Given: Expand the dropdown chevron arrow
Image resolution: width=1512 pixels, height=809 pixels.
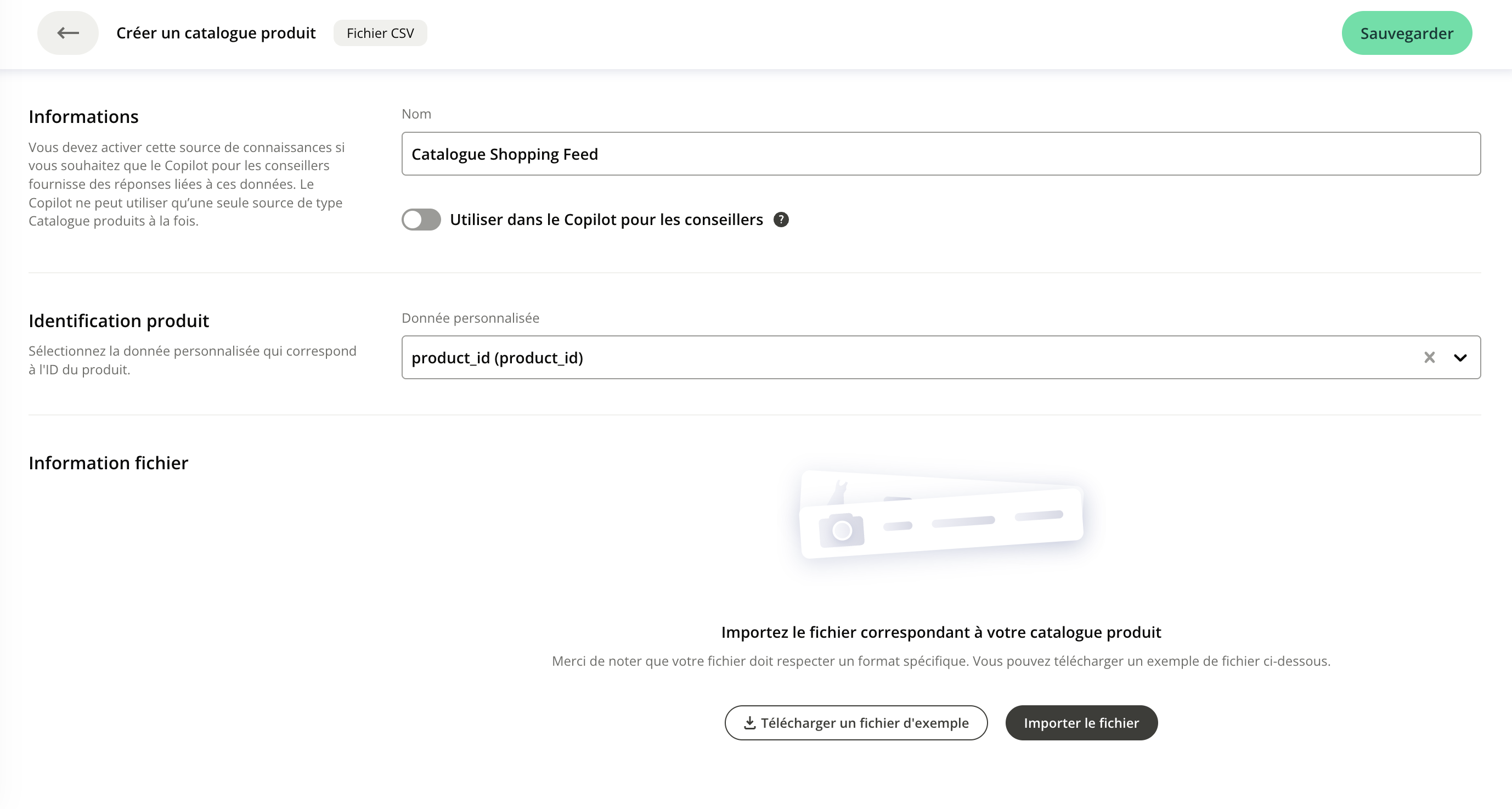Looking at the screenshot, I should [1460, 357].
